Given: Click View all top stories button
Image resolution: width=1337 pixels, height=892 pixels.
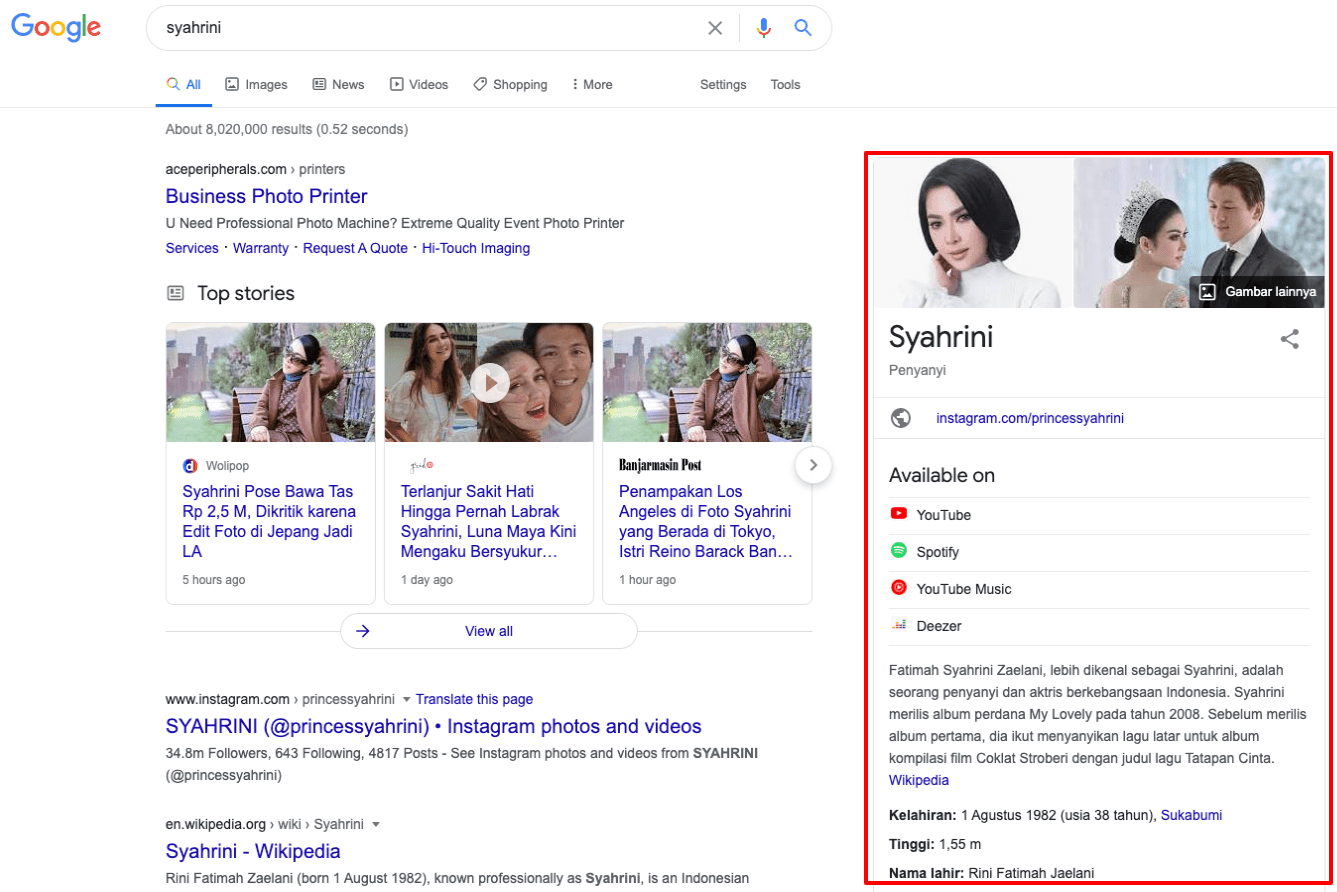Looking at the screenshot, I should 488,631.
